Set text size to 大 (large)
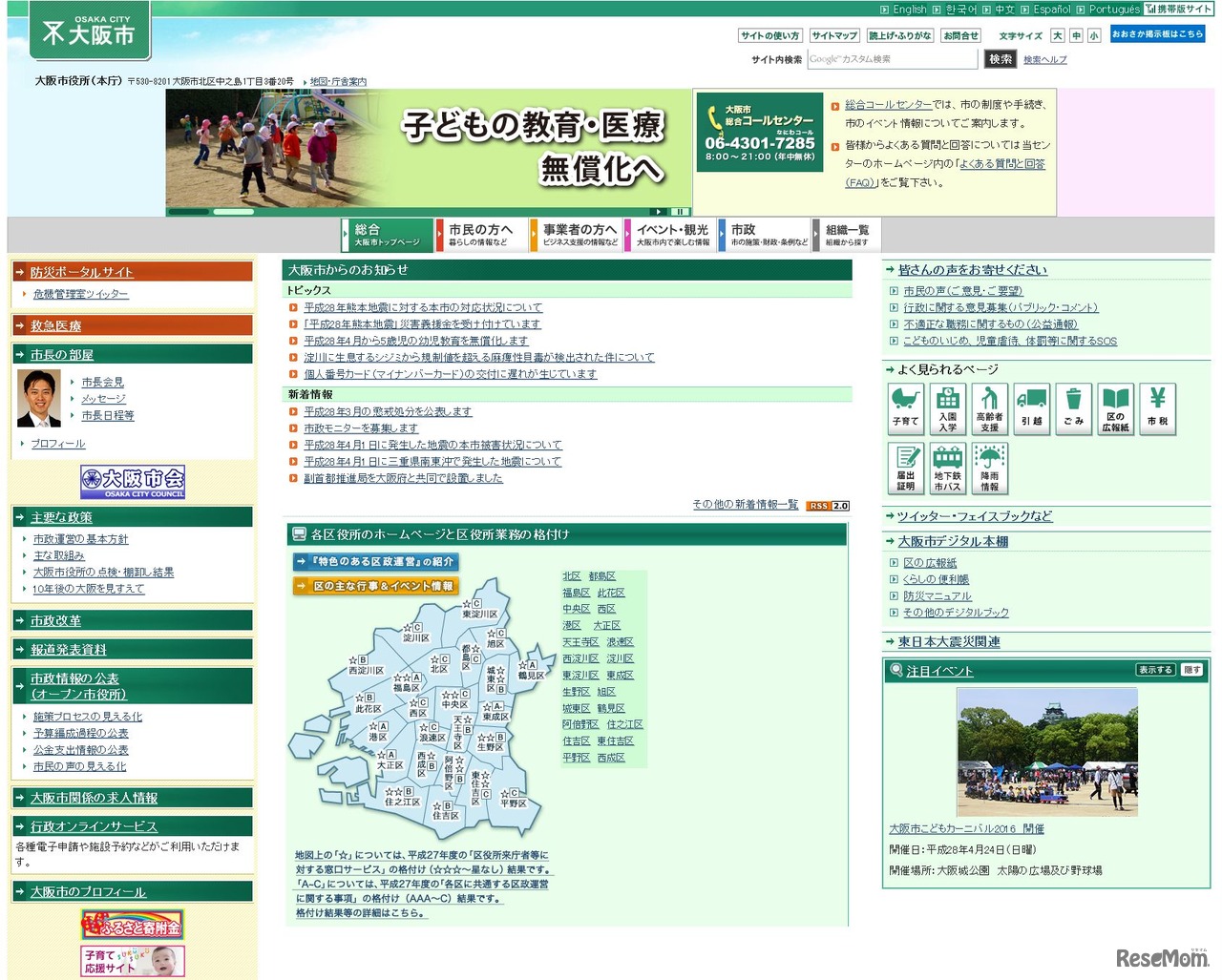The image size is (1222, 980). [1056, 35]
